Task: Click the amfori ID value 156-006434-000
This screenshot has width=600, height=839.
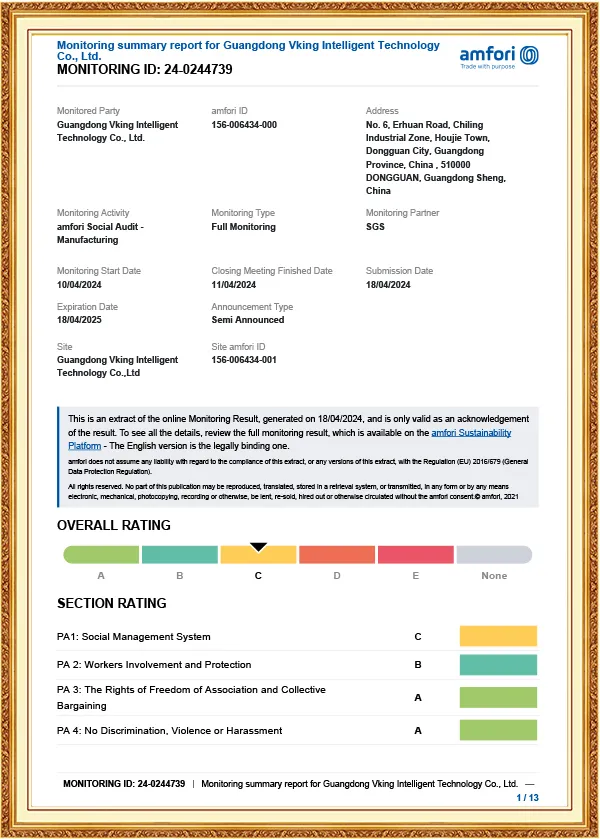Action: tap(244, 125)
